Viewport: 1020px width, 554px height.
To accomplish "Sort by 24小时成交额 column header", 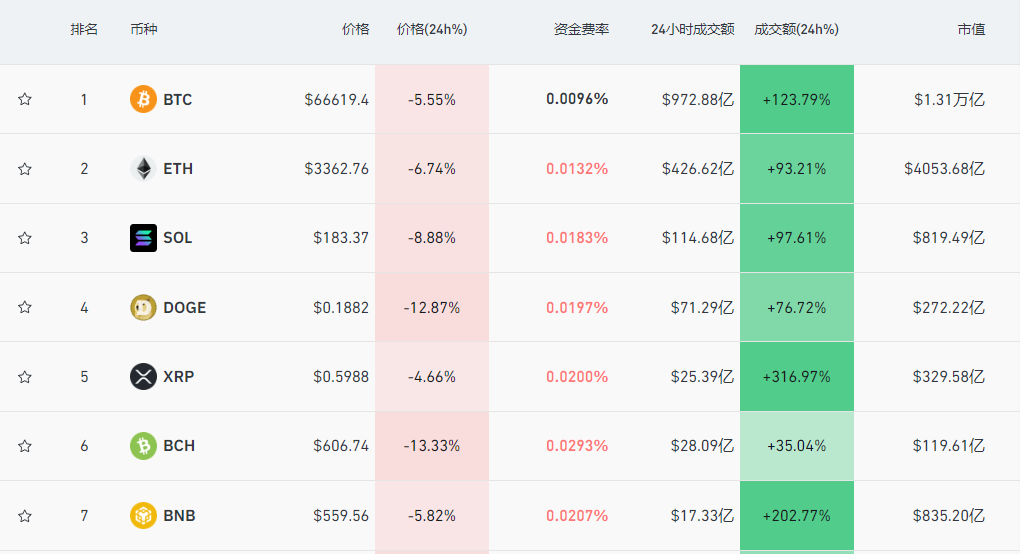I will click(693, 29).
